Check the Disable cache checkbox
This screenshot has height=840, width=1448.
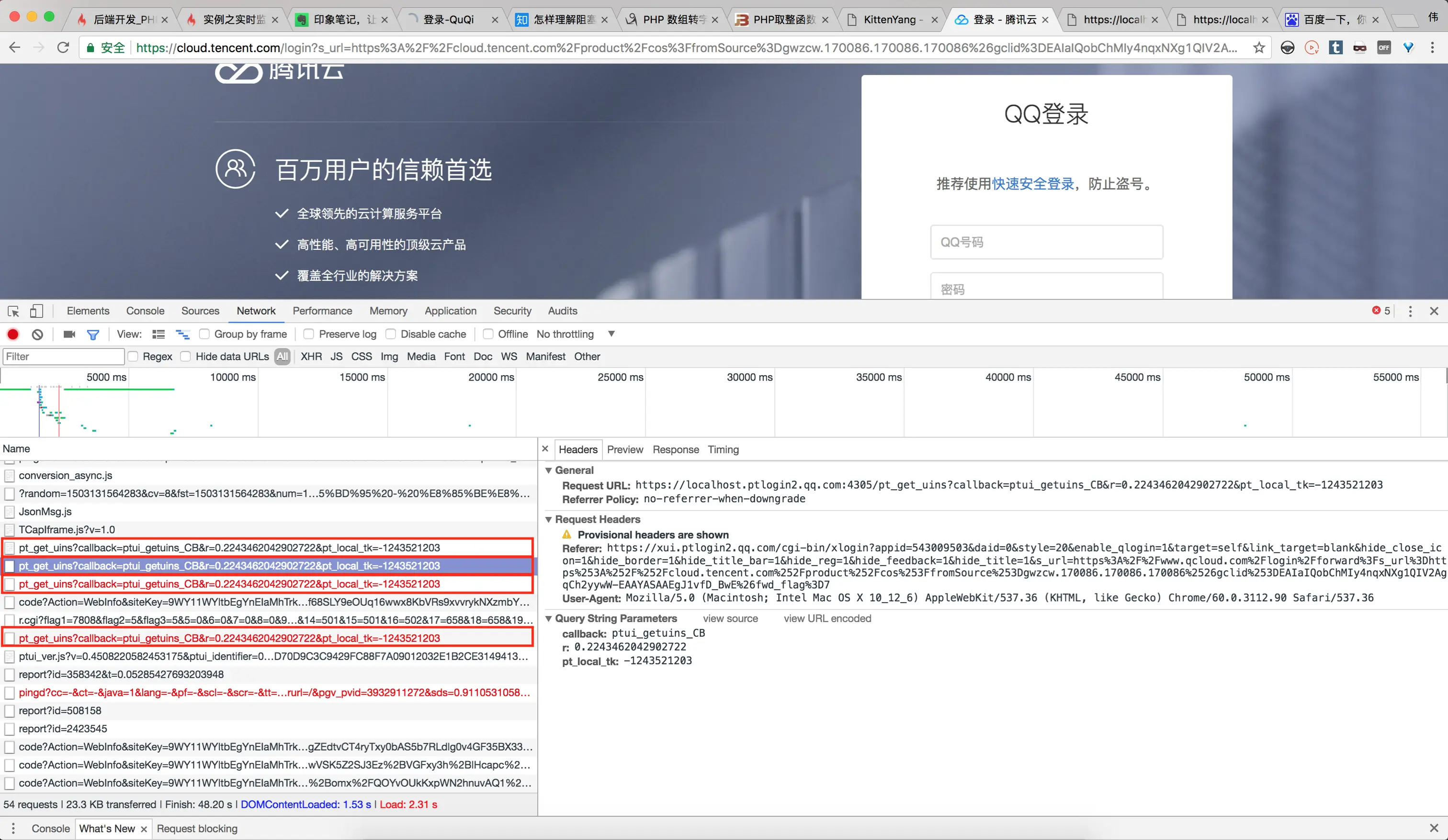tap(391, 335)
